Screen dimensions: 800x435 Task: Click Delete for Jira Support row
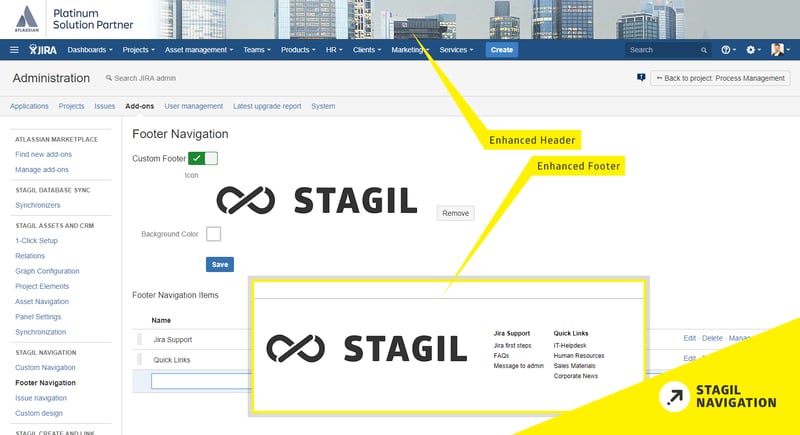(712, 338)
